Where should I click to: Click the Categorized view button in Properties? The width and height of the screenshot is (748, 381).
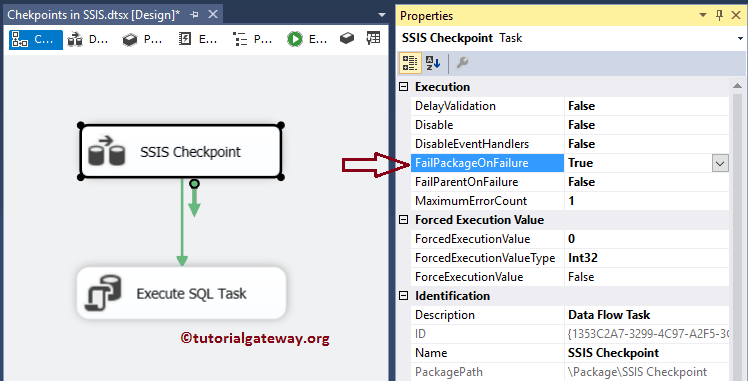(x=410, y=63)
